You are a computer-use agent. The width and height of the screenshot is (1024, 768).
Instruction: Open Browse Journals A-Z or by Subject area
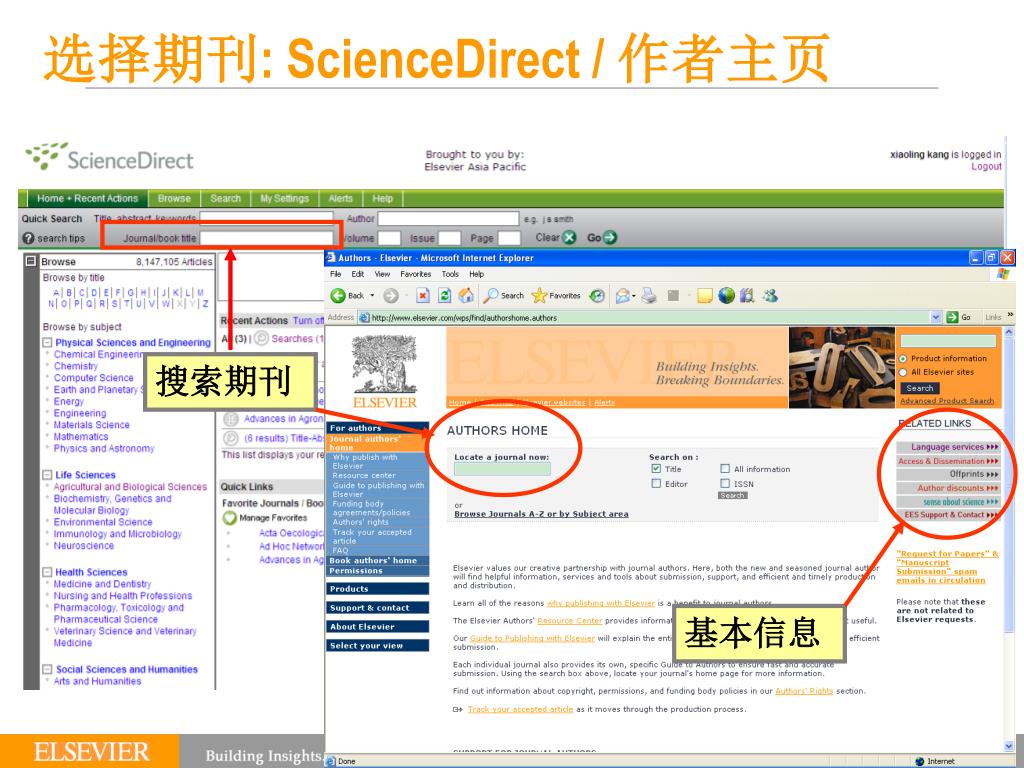[x=541, y=514]
